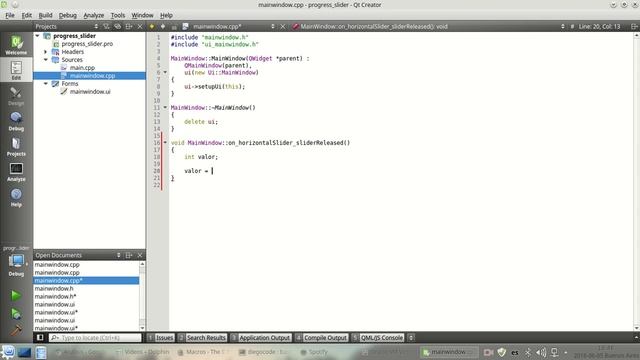
Task: Open the Debug menu
Action: 67,15
